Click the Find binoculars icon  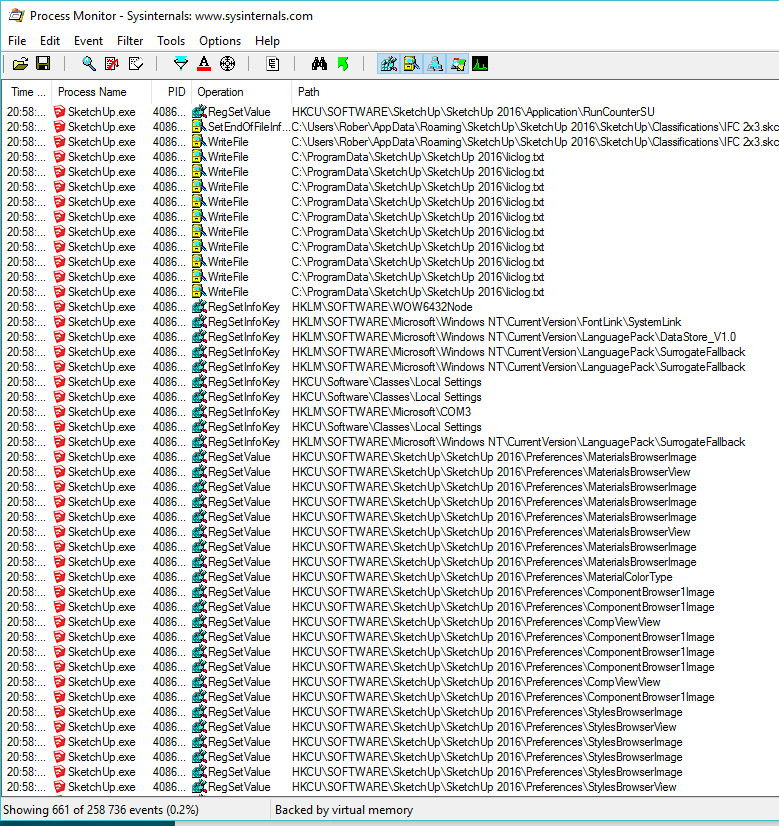coord(319,64)
